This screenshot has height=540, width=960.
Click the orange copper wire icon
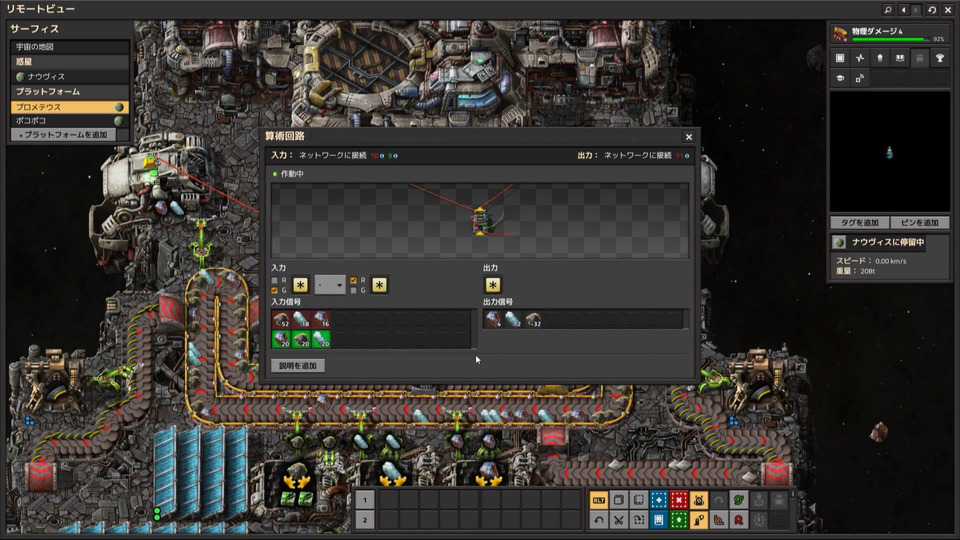pos(719,520)
